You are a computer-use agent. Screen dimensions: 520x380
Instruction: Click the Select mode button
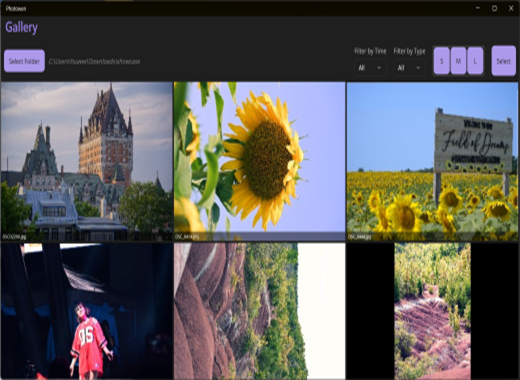click(504, 61)
